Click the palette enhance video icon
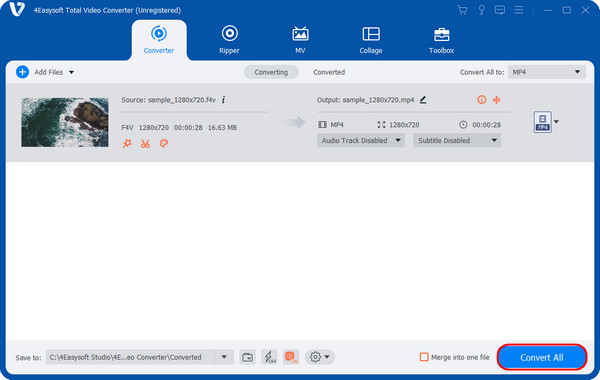 tap(164, 144)
